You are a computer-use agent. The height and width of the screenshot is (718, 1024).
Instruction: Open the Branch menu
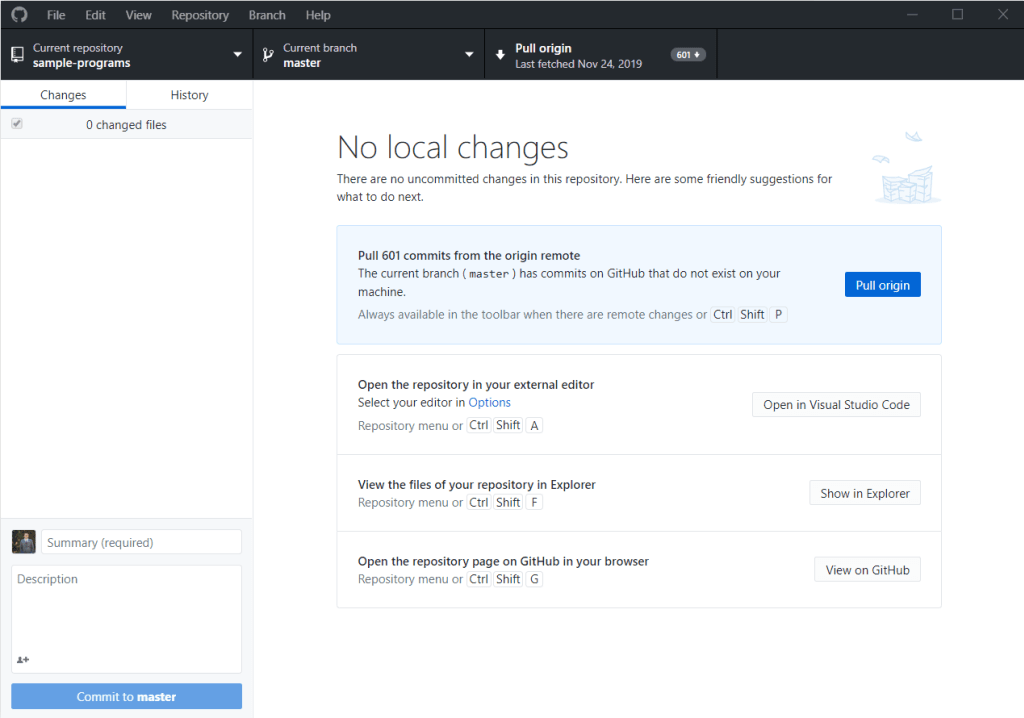pos(267,15)
